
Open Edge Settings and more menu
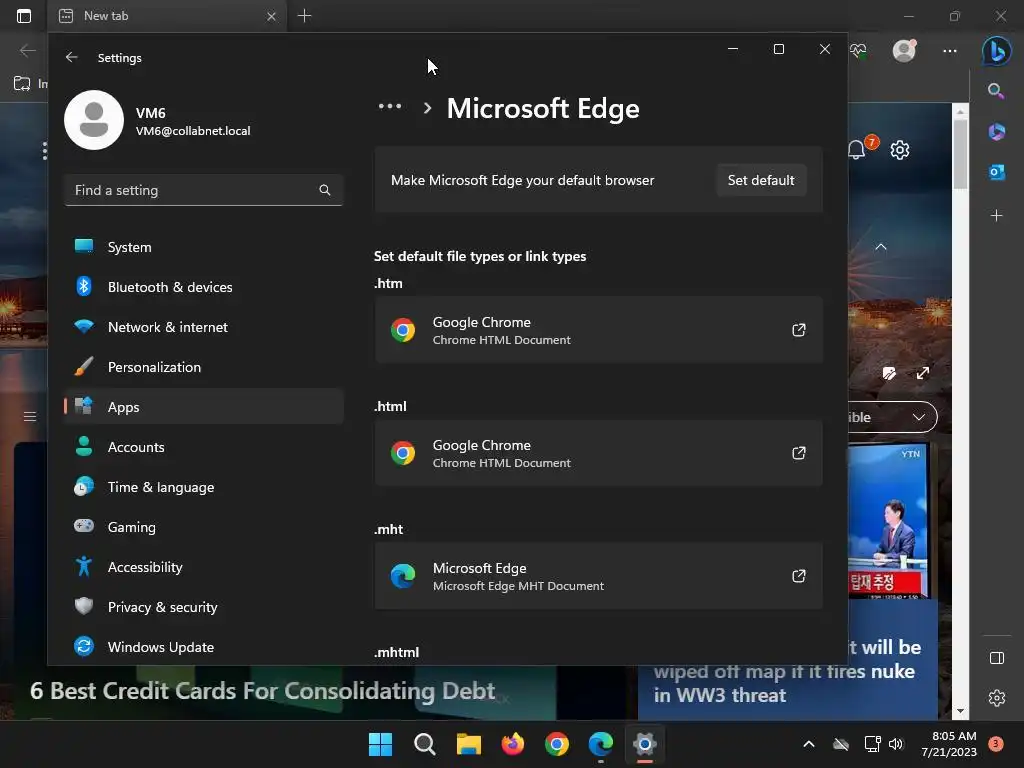[x=950, y=50]
